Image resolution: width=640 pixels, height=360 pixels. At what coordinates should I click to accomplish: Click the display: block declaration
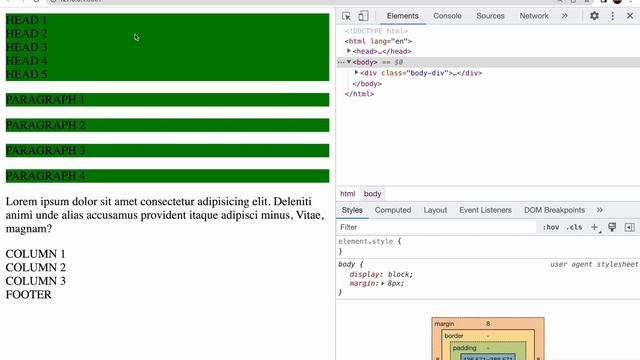tap(381, 274)
